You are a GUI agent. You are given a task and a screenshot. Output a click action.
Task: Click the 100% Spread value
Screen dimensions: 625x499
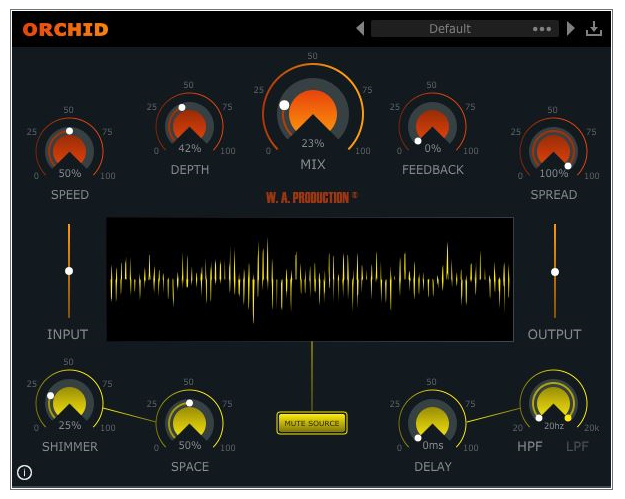coord(554,173)
